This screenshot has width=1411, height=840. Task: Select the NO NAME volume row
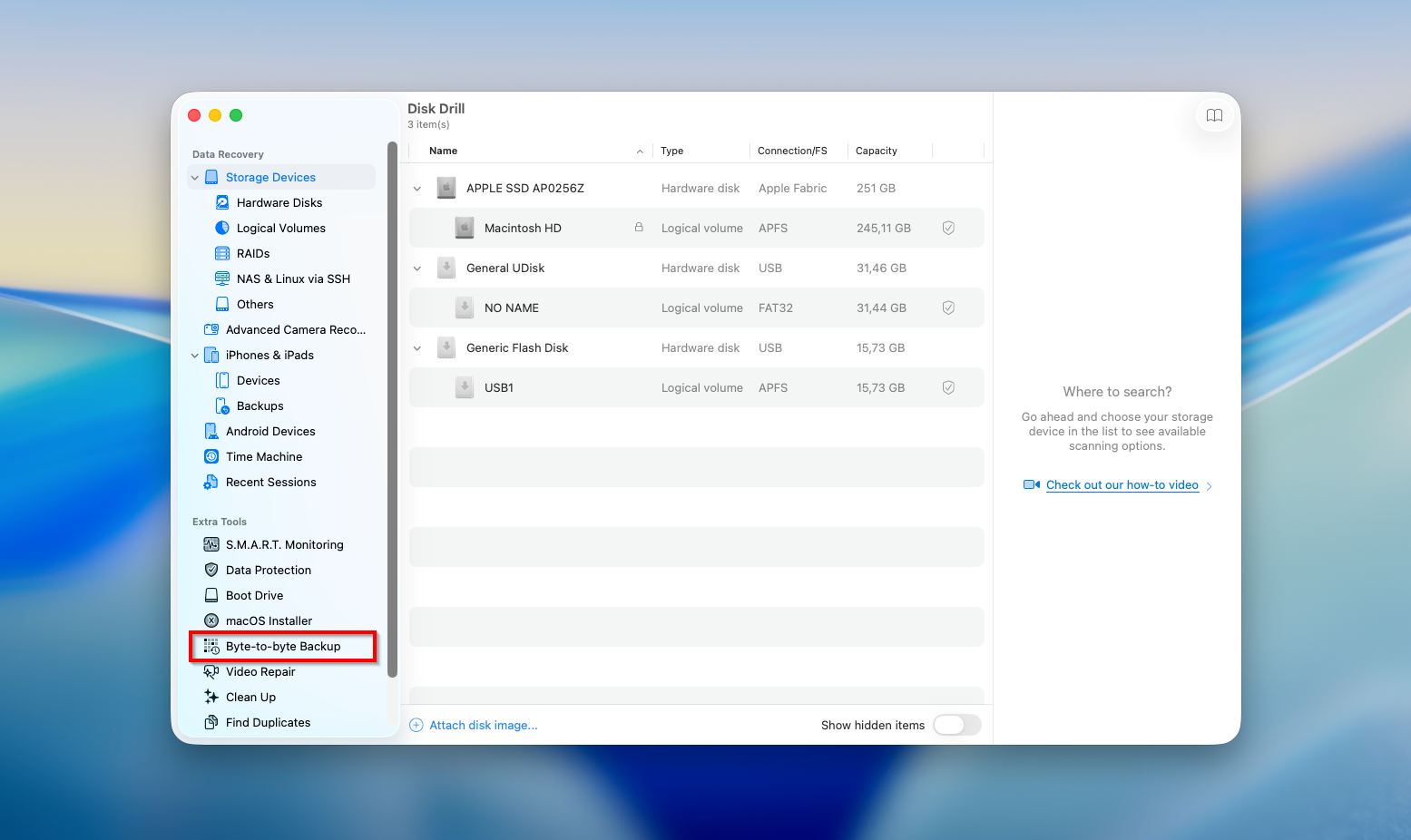coord(697,308)
